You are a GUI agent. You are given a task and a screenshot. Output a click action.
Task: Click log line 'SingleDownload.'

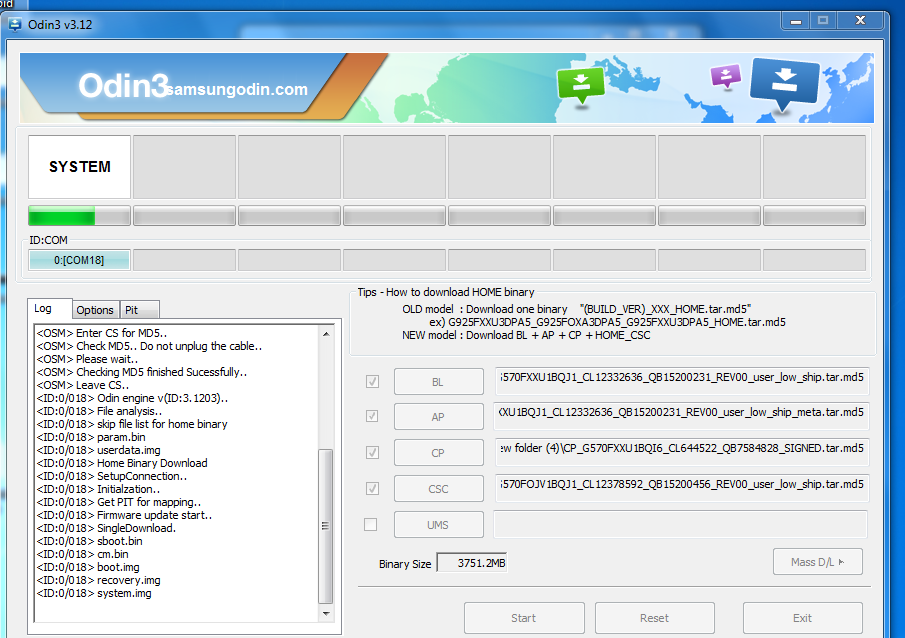(x=106, y=528)
